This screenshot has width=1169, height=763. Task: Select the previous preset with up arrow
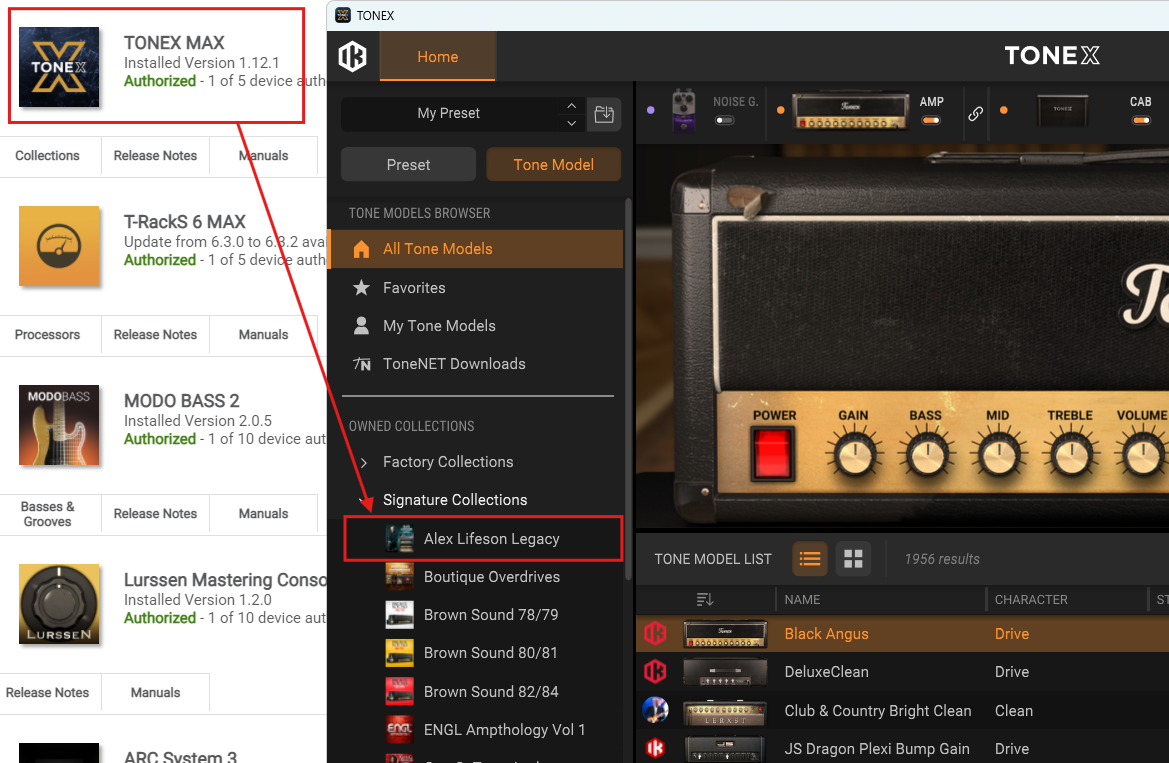(571, 105)
